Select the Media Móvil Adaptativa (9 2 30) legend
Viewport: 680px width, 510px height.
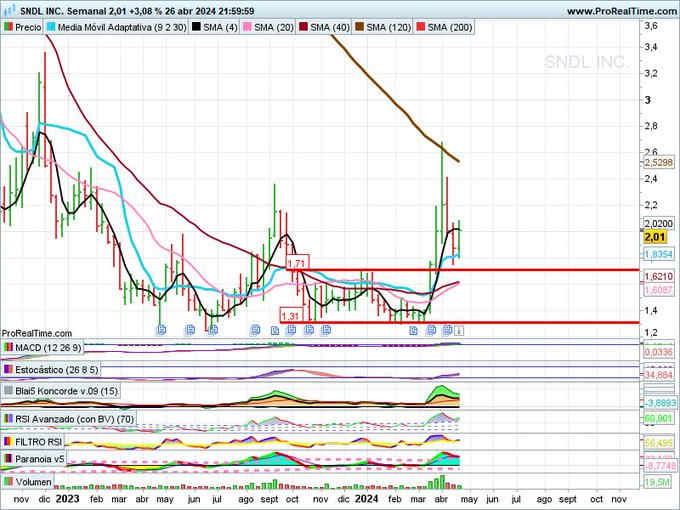click(x=117, y=27)
